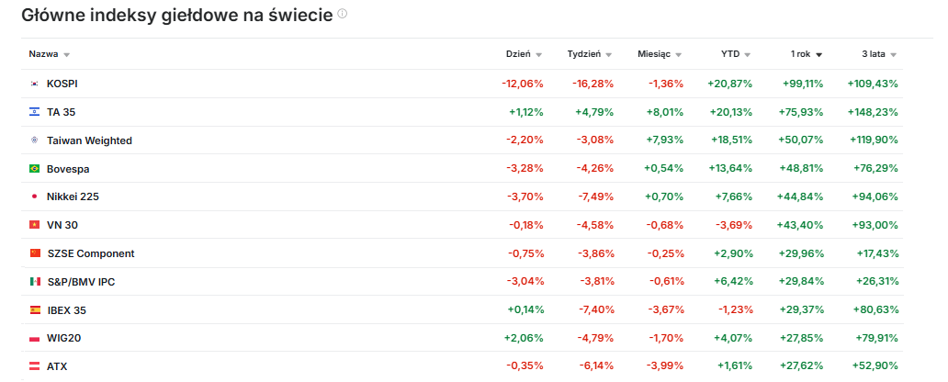This screenshot has height=382, width=948.
Task: Click the Vietnam flag icon for VN 30
Action: pos(34,225)
